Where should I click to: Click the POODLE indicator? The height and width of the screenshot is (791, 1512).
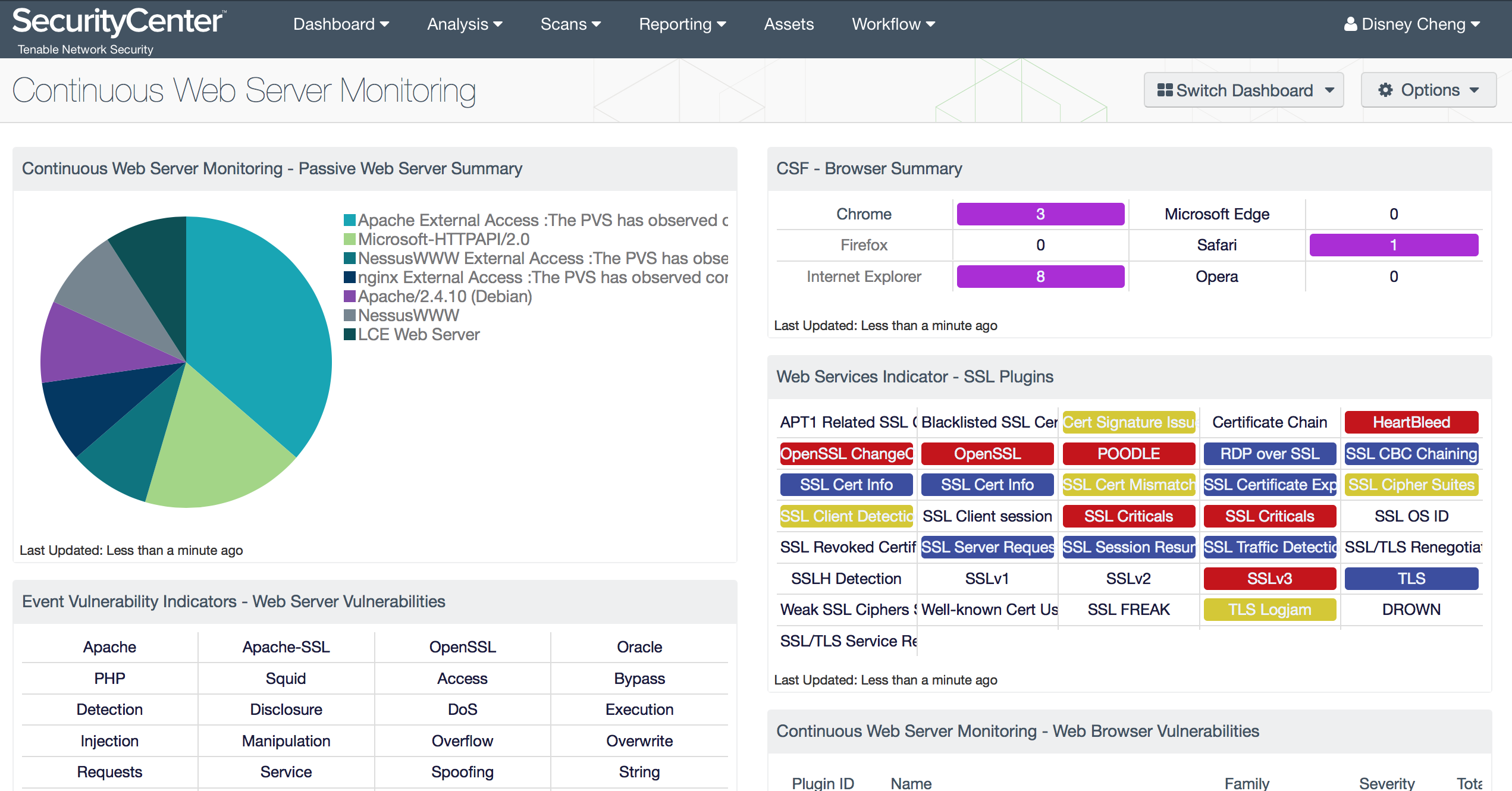[1129, 454]
